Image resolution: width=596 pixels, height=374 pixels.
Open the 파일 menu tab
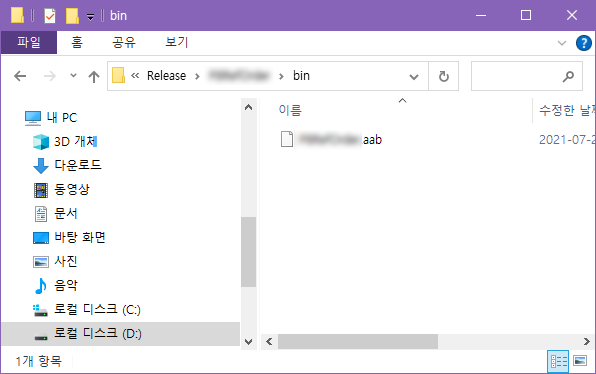tap(29, 42)
